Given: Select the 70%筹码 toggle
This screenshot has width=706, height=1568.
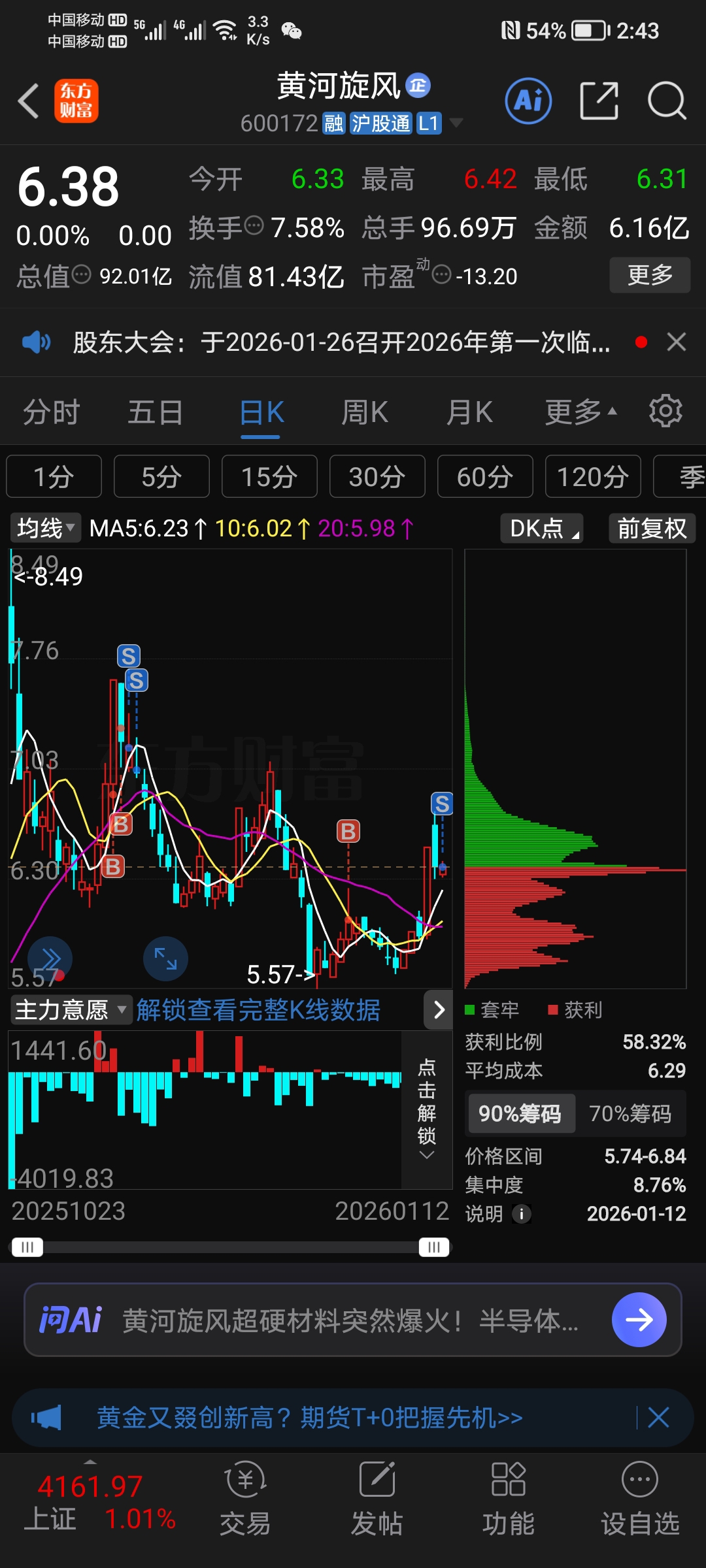Looking at the screenshot, I should click(630, 1113).
